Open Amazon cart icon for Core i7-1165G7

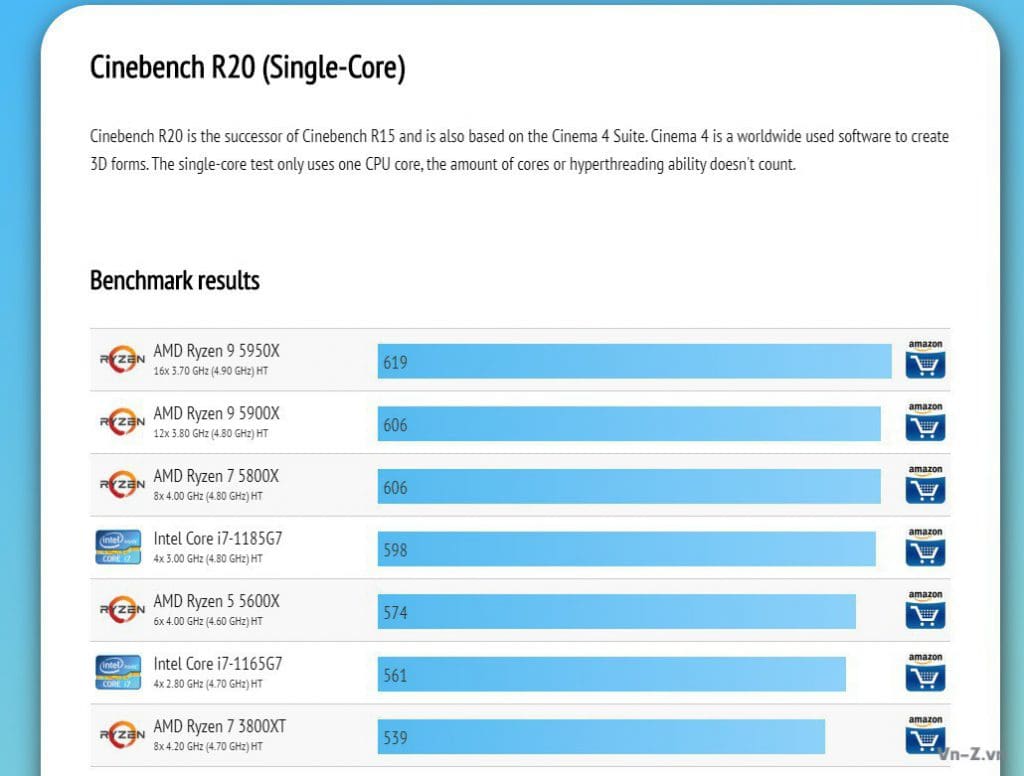925,673
